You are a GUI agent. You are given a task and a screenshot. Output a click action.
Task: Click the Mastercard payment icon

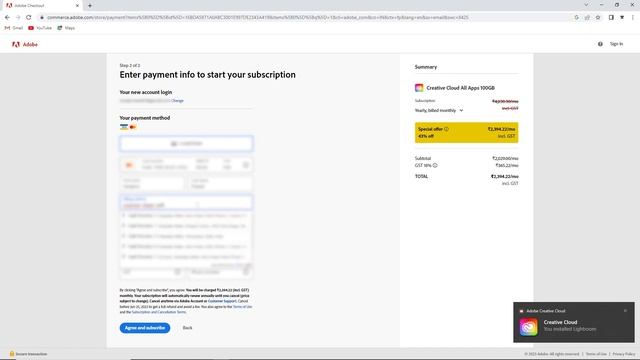[133, 127]
